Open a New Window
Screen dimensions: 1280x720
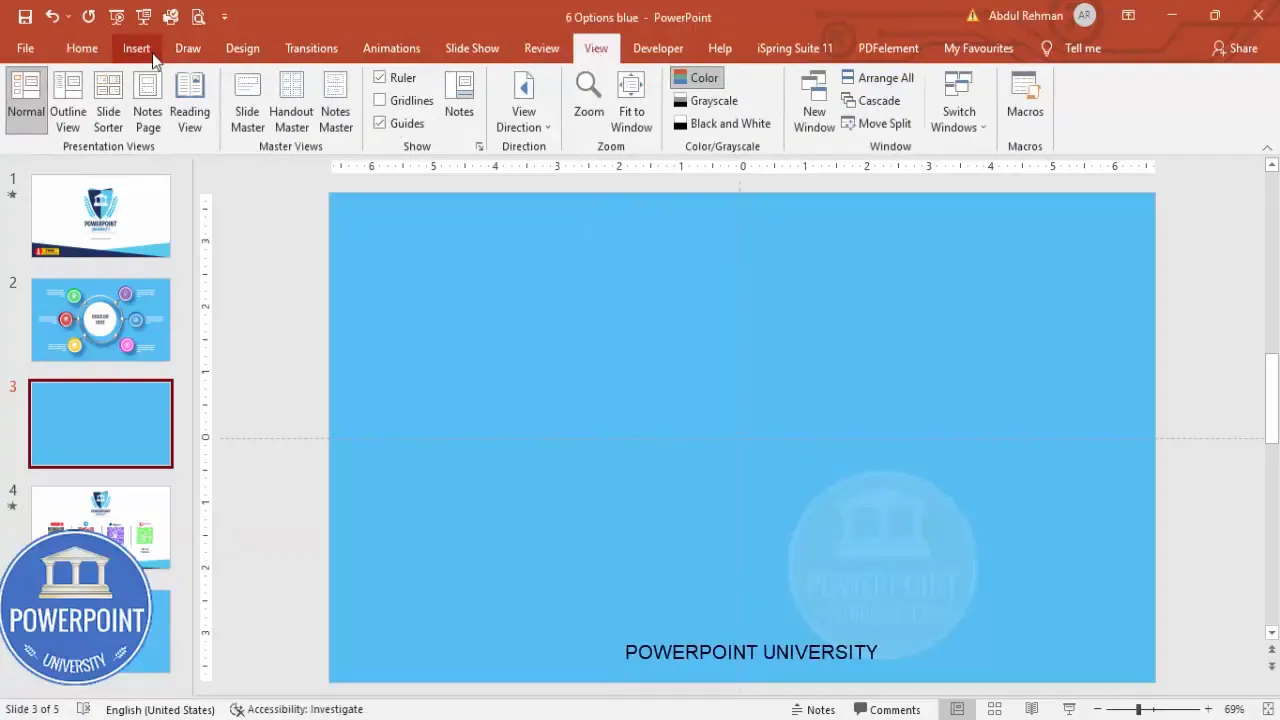tap(814, 101)
